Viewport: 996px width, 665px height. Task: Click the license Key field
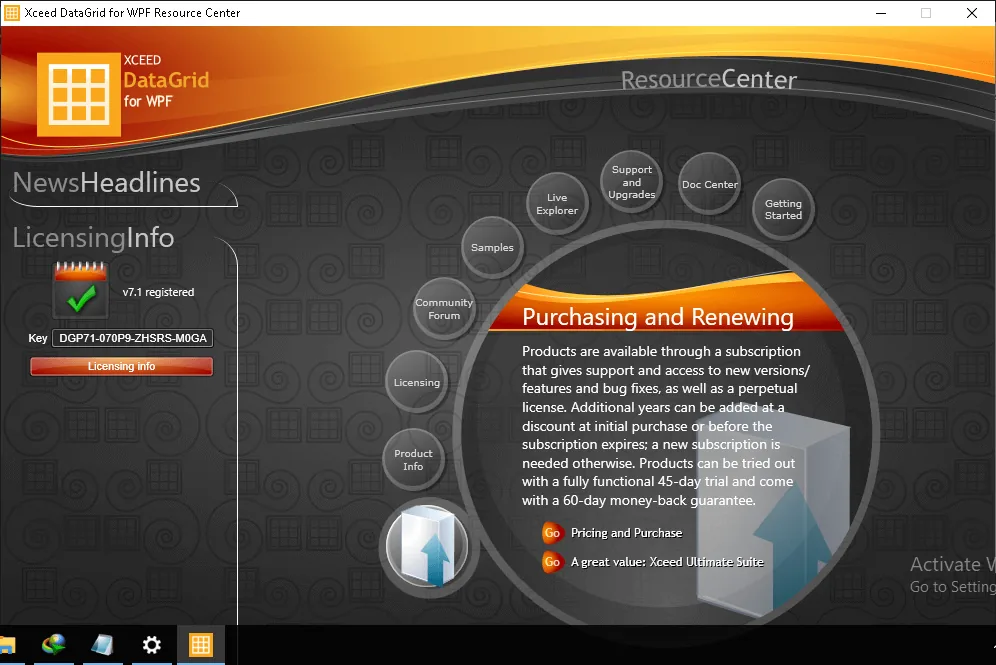(133, 338)
